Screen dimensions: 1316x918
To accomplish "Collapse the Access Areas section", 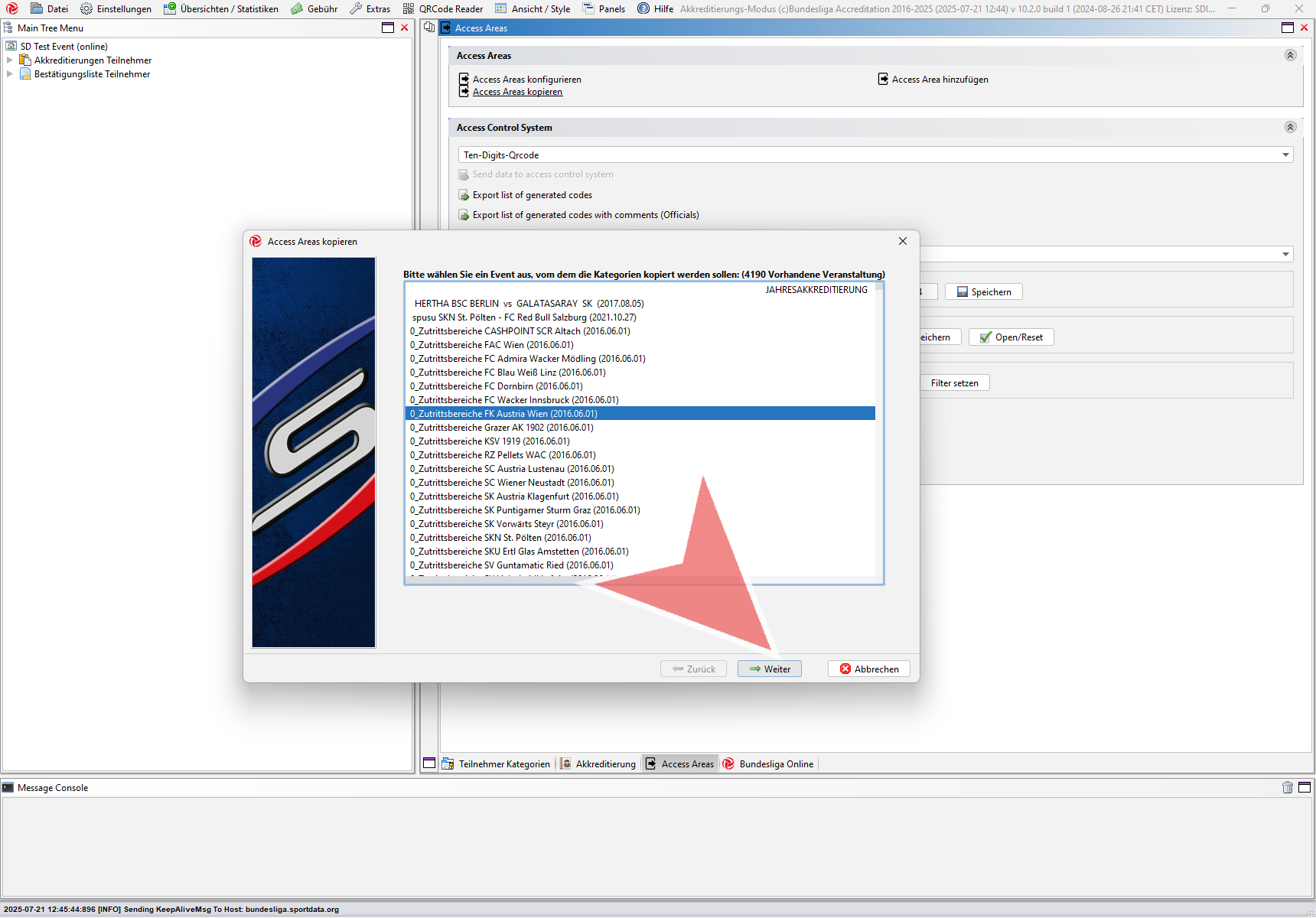I will point(1290,55).
